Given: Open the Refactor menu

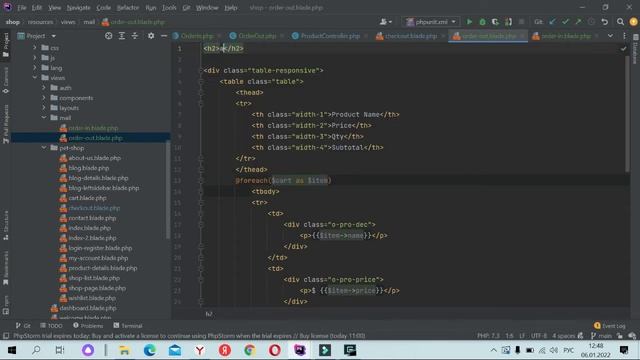Looking at the screenshot, I should [x=128, y=8].
